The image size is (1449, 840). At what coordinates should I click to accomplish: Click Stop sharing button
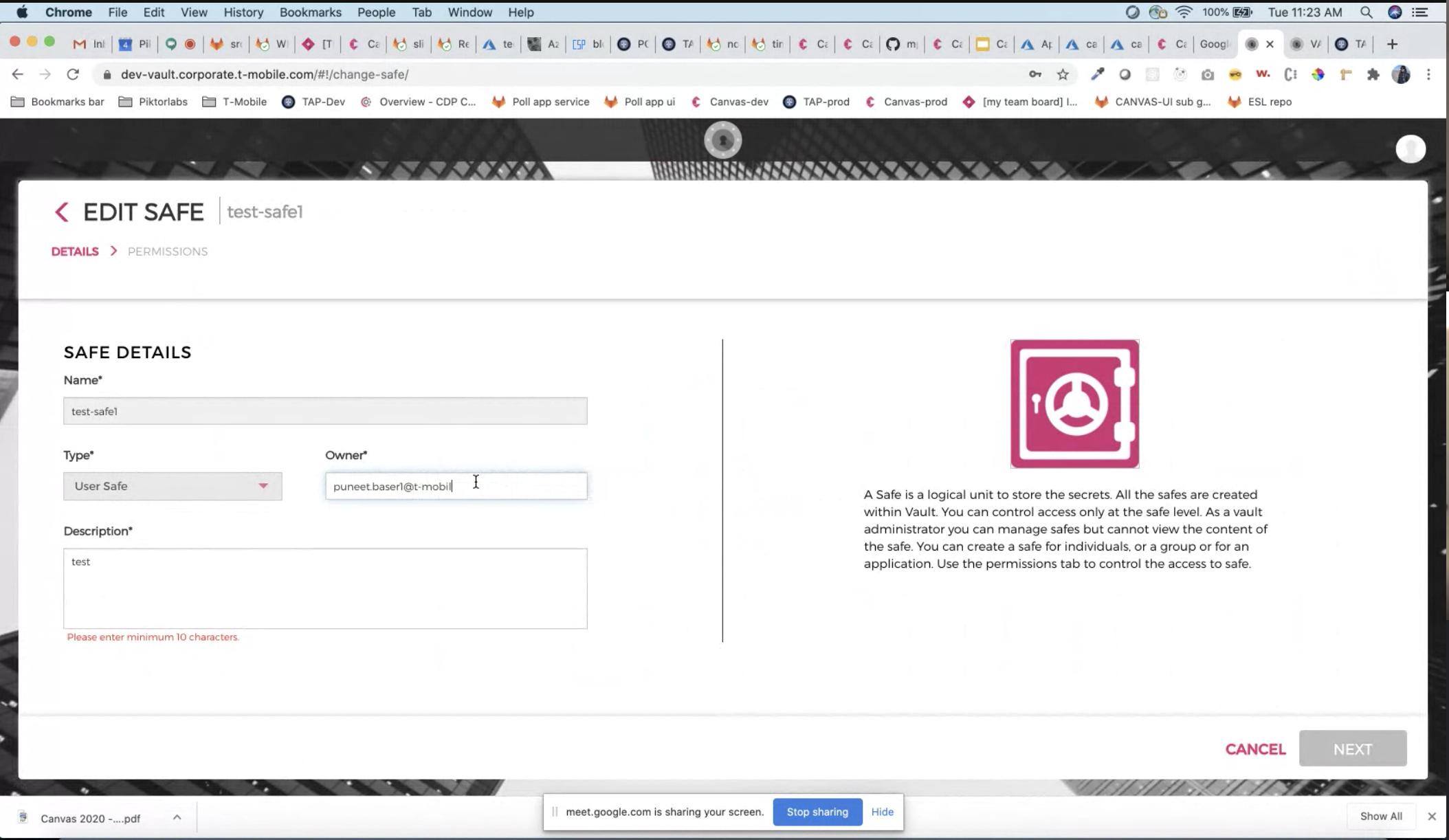817,812
